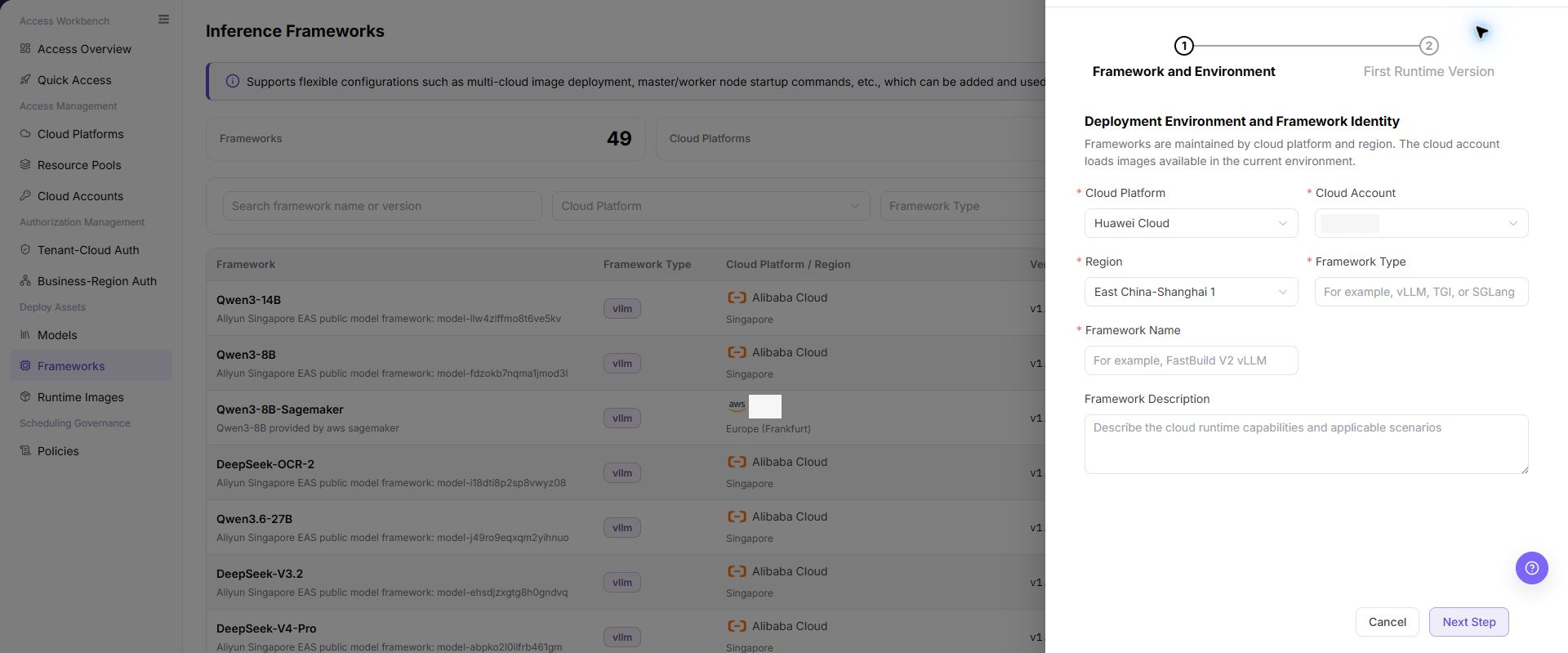The height and width of the screenshot is (653, 1568).
Task: Click the Business-Region Auth hierarchy icon
Action: [25, 281]
